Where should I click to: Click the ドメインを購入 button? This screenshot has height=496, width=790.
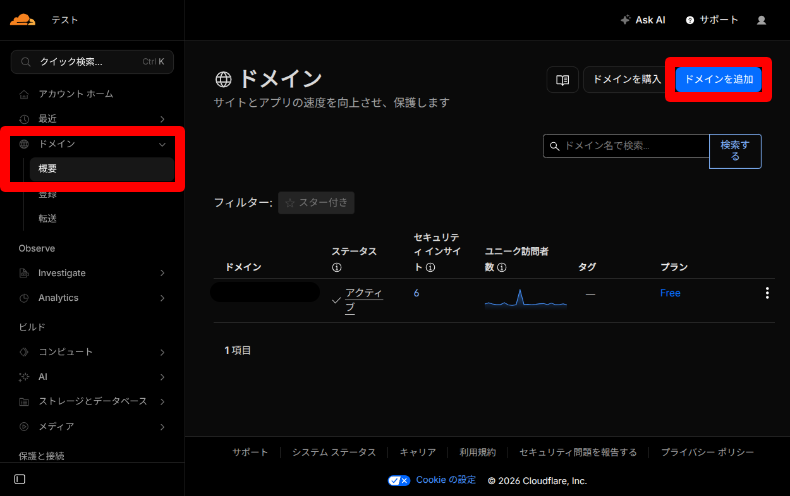tap(627, 79)
